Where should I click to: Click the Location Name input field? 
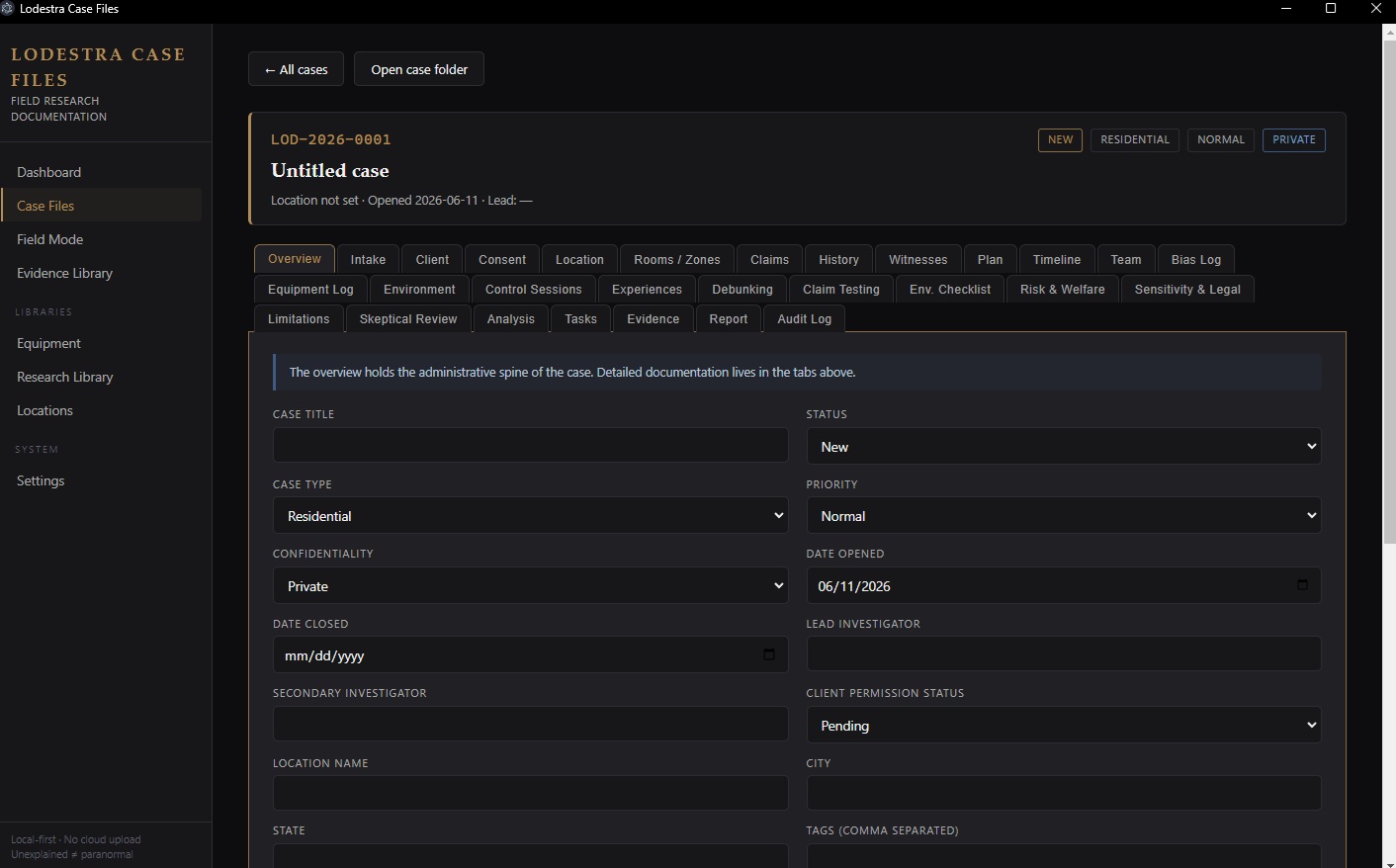531,793
